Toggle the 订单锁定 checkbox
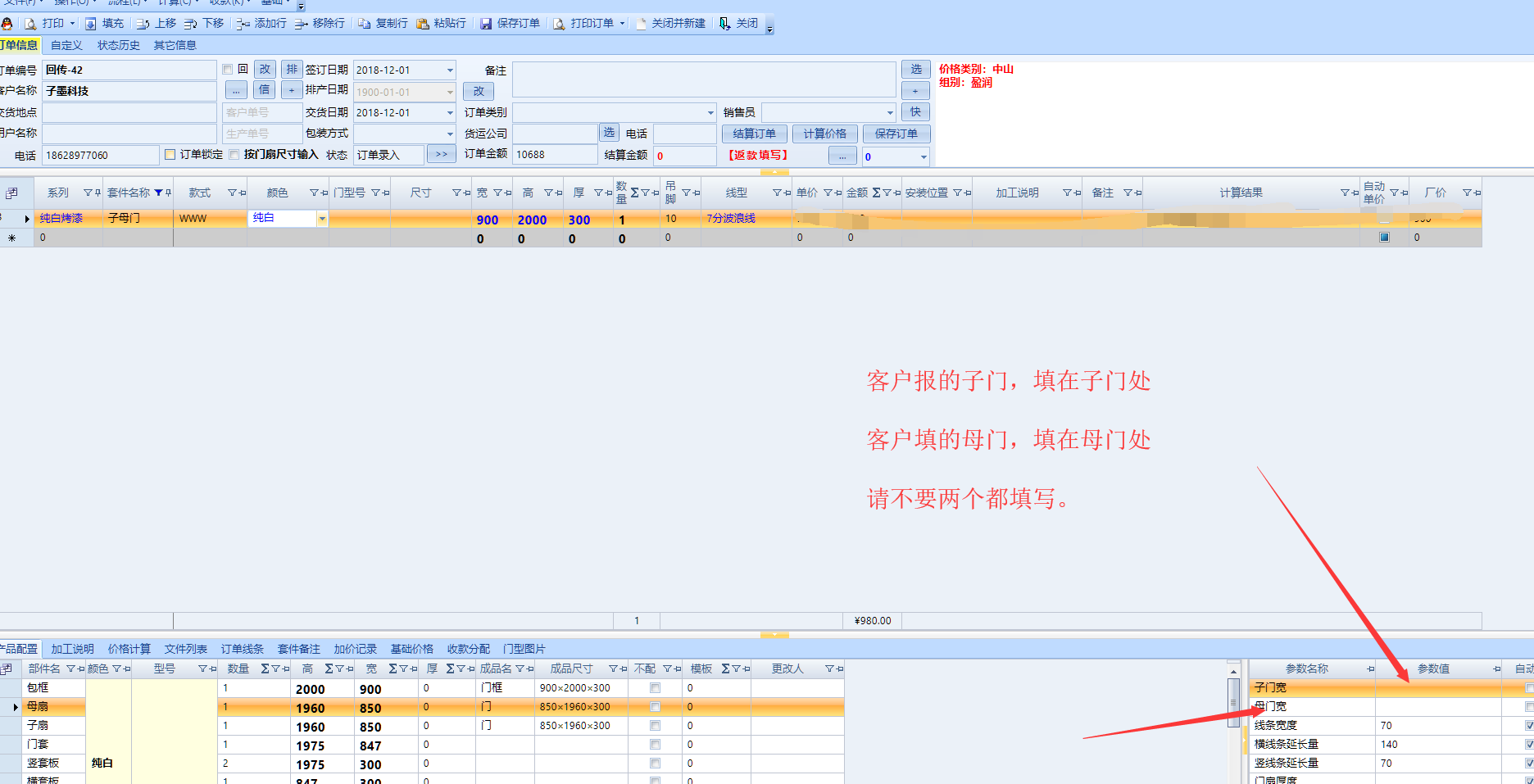Image resolution: width=1534 pixels, height=784 pixels. click(170, 155)
